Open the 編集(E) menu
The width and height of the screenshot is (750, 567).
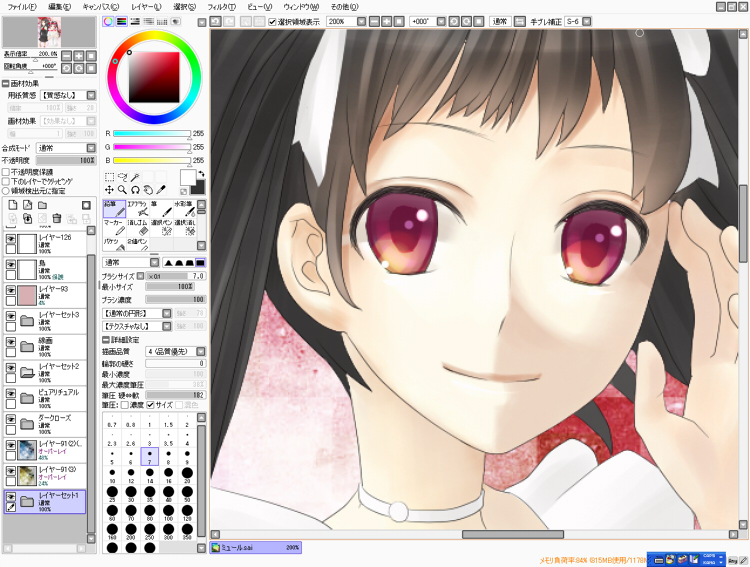coord(60,7)
